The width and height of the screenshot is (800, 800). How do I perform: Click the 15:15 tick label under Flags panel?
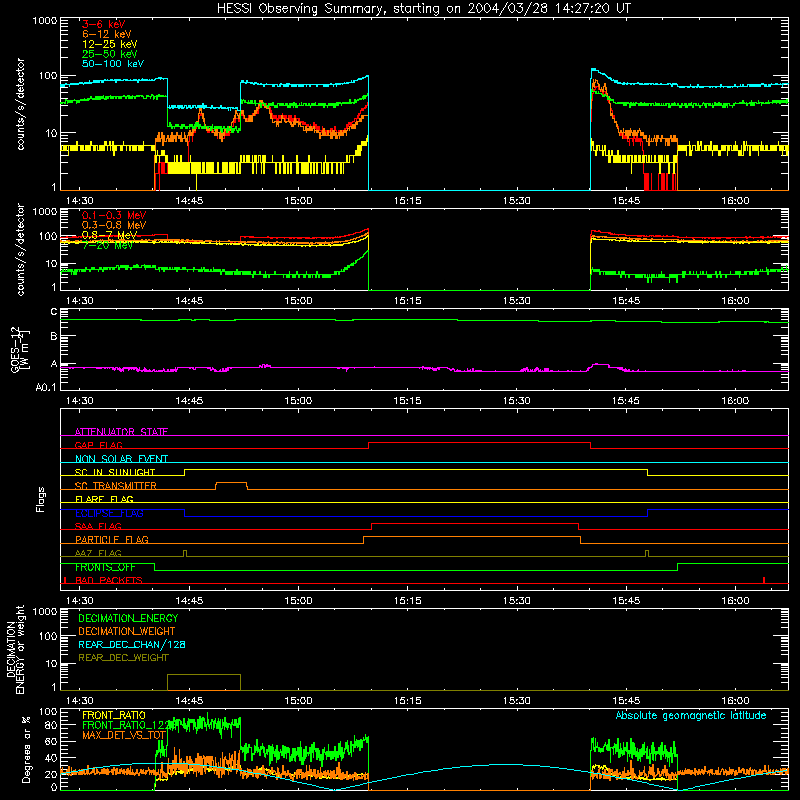(x=408, y=601)
